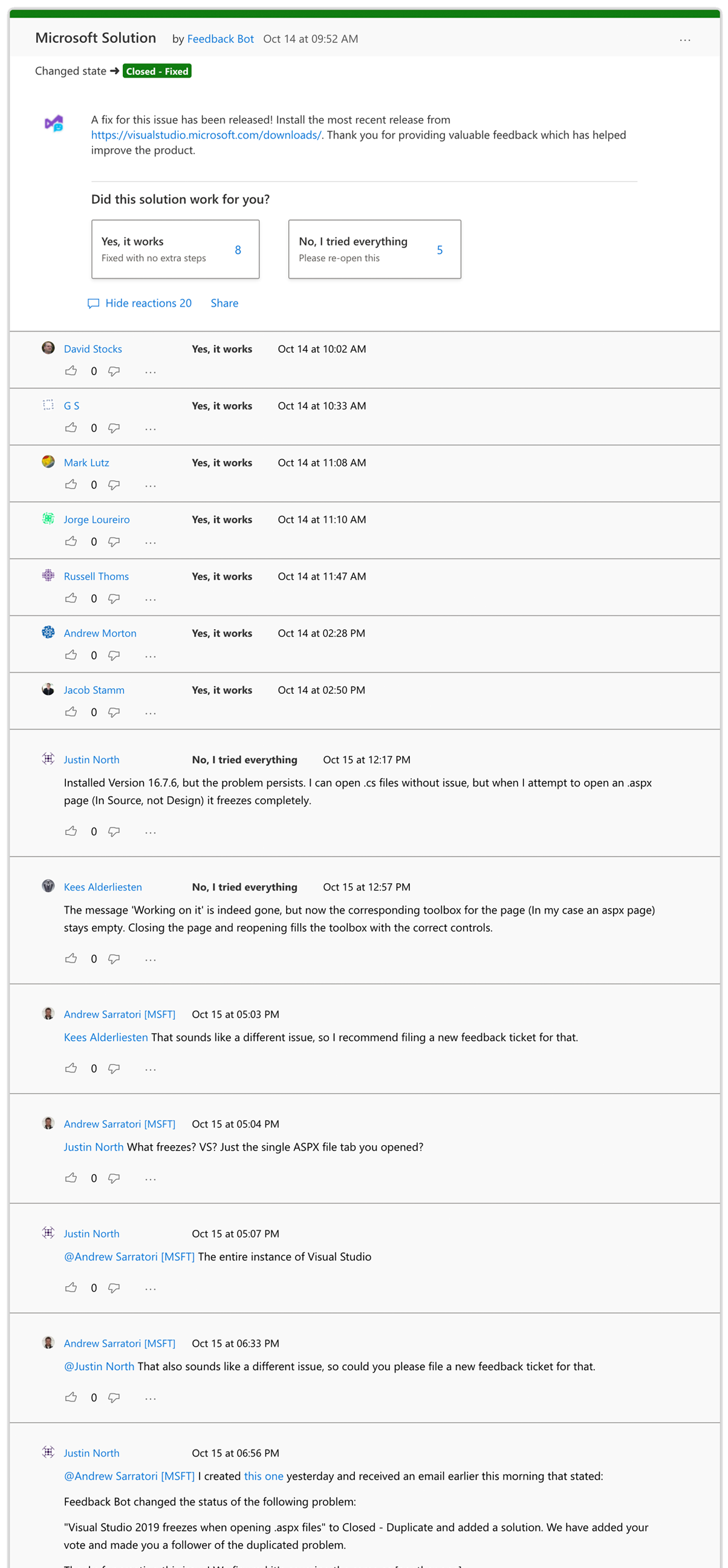The height and width of the screenshot is (1568, 728).
Task: Click Mark Lutz's profile avatar
Action: point(48,462)
